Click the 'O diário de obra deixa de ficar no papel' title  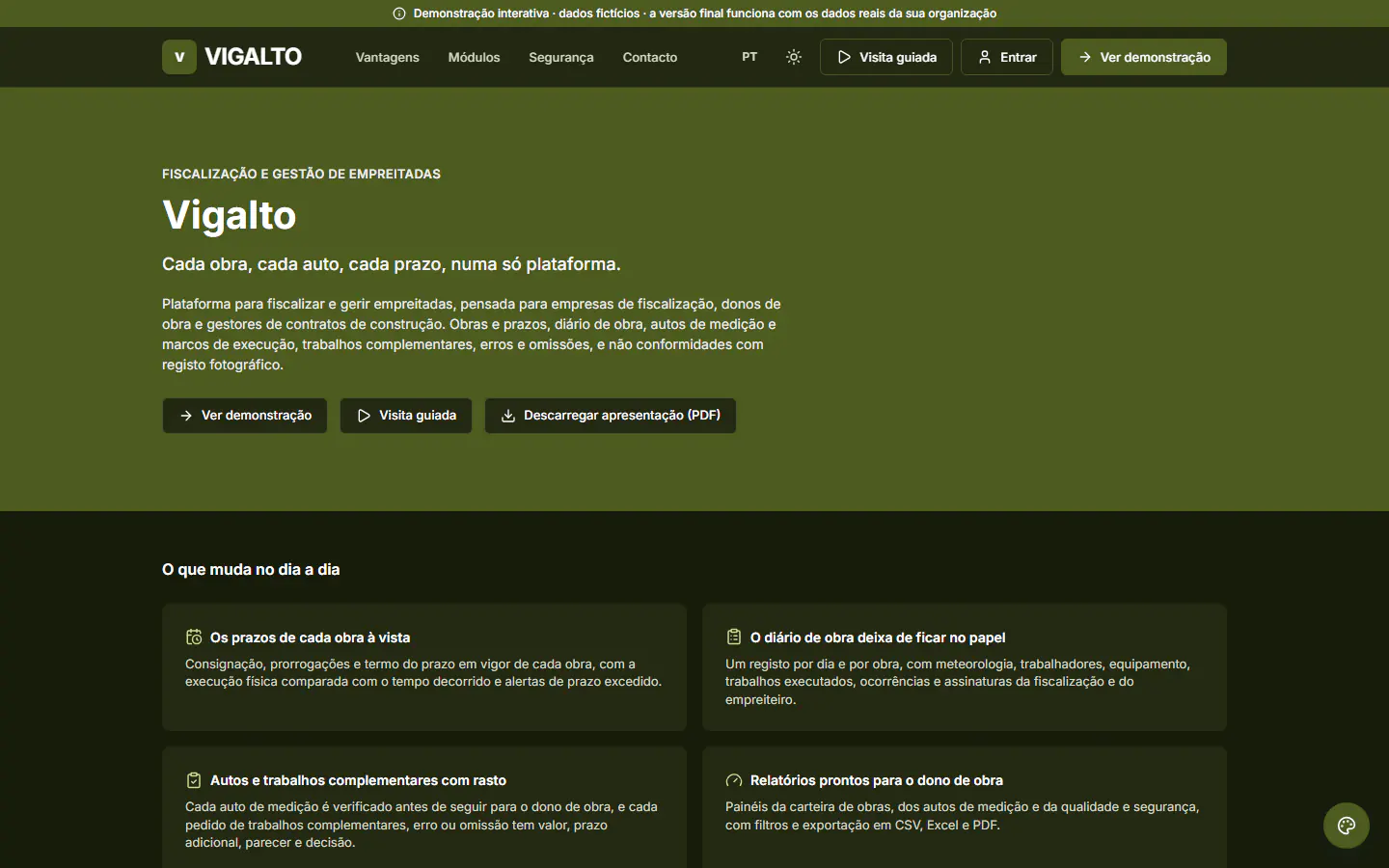(x=878, y=637)
